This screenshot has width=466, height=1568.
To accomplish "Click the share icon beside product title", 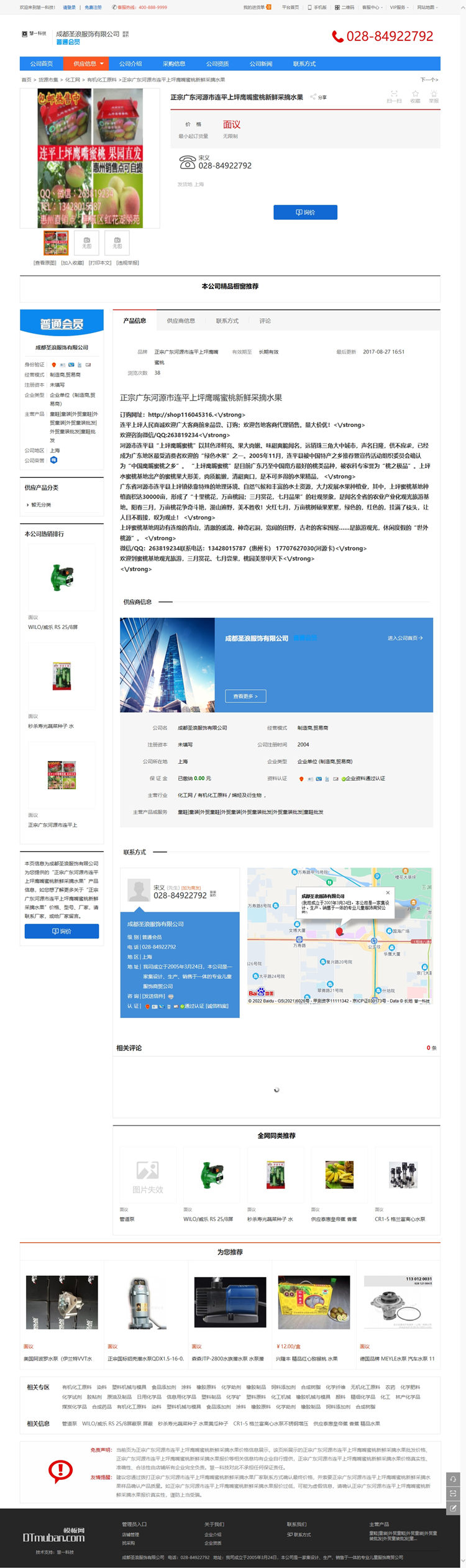I will 313,98.
